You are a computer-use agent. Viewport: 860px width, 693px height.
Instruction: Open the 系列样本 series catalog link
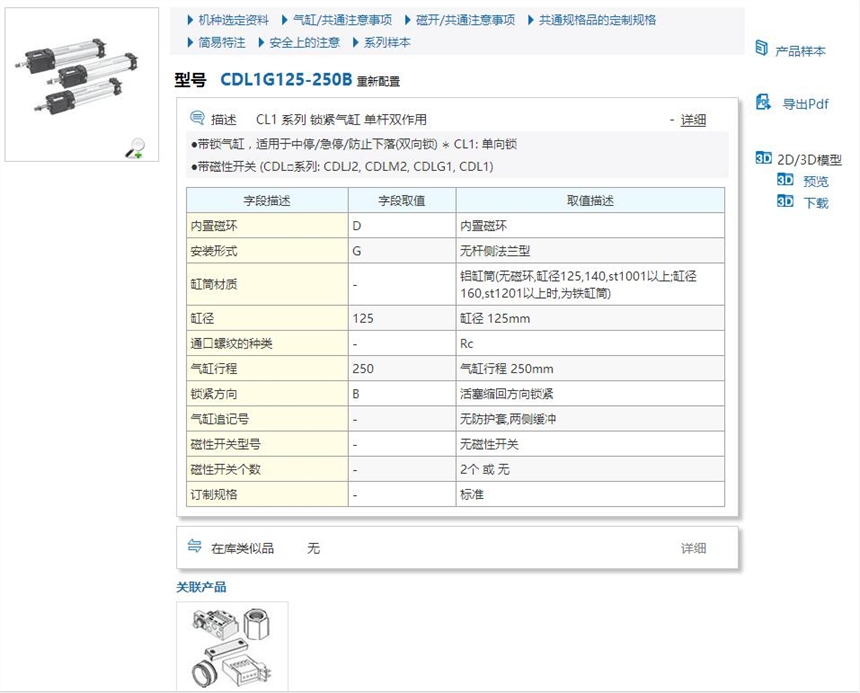click(386, 42)
